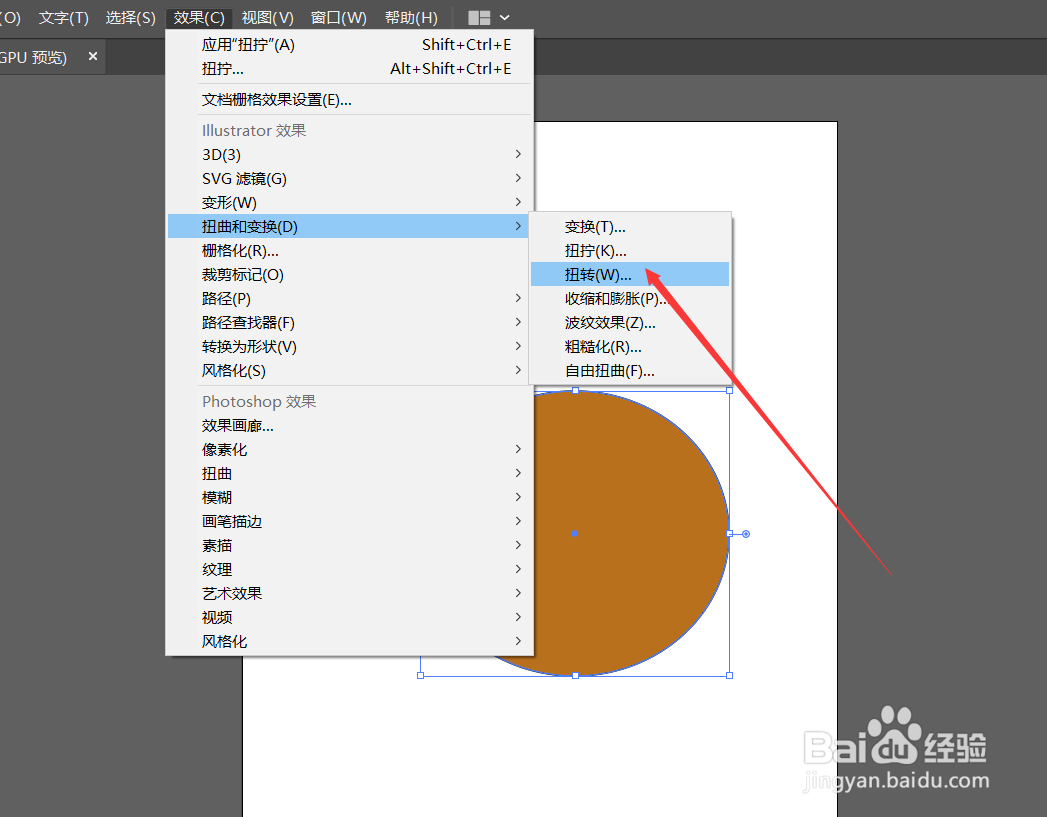
Task: Click the ellipse pie-angle widget handle
Action: 746,534
